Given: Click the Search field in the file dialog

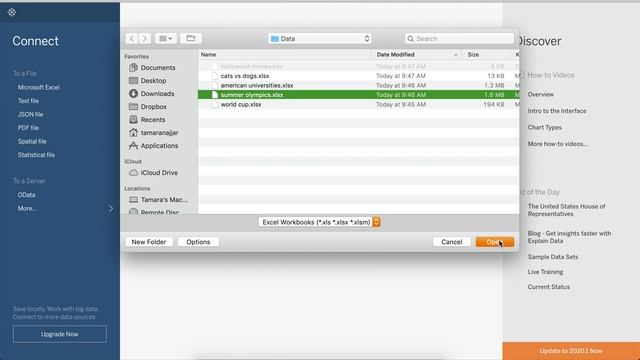Looking at the screenshot, I should pyautogui.click(x=459, y=38).
